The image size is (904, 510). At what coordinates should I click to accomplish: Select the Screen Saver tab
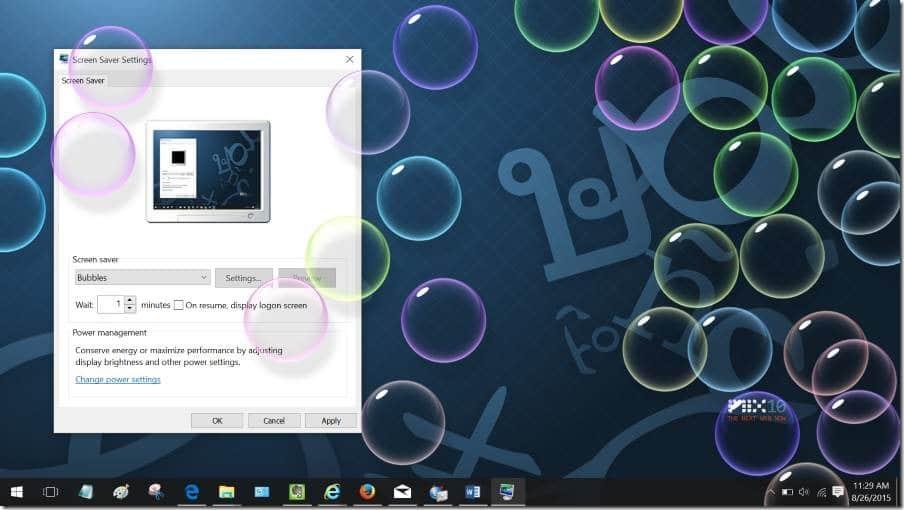pyautogui.click(x=83, y=80)
